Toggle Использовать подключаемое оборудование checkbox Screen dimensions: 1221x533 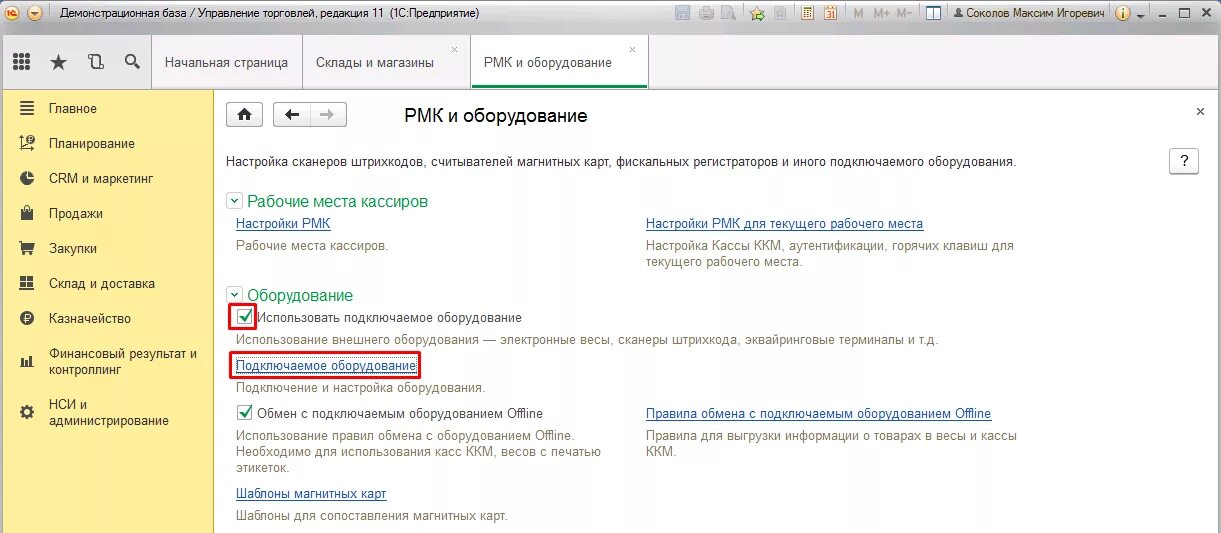pos(244,317)
